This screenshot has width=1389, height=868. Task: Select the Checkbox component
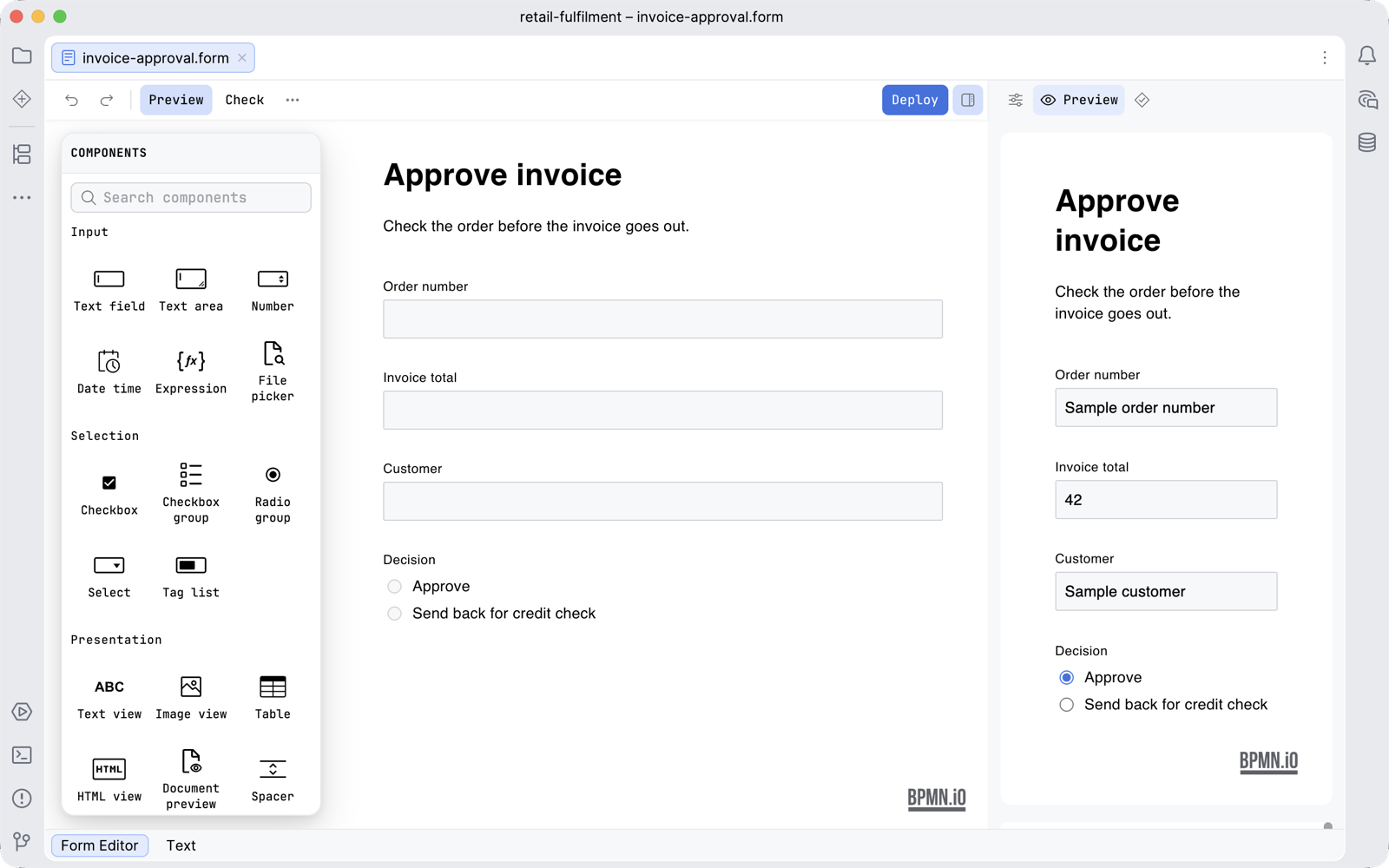tap(109, 495)
